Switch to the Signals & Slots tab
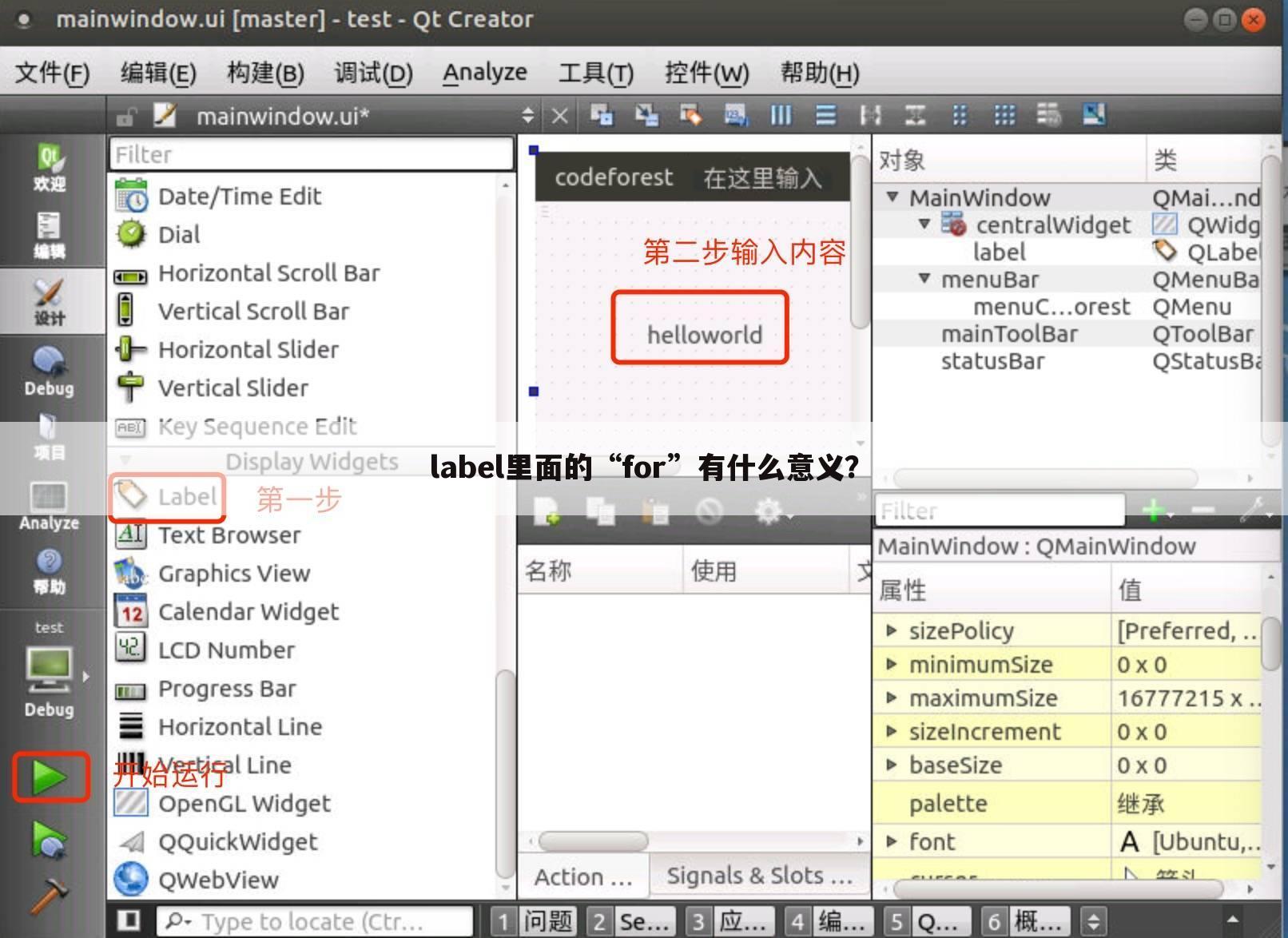The width and height of the screenshot is (1288, 938). [759, 876]
